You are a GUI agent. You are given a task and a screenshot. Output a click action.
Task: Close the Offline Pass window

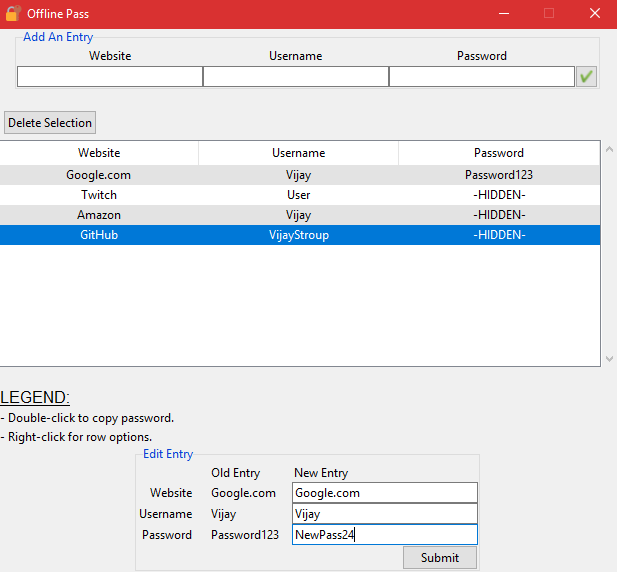(595, 13)
